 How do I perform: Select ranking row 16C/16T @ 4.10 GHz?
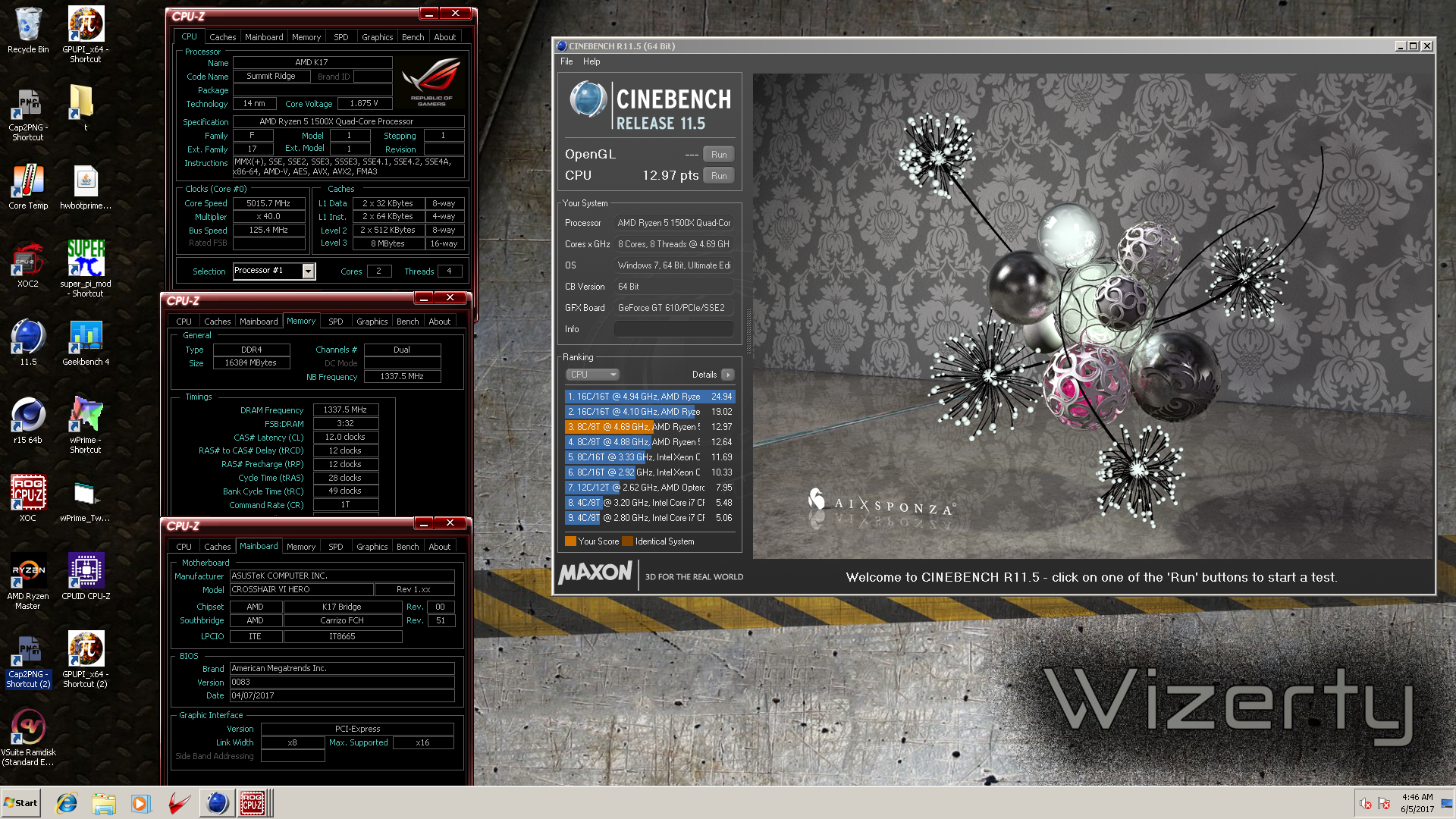point(650,412)
